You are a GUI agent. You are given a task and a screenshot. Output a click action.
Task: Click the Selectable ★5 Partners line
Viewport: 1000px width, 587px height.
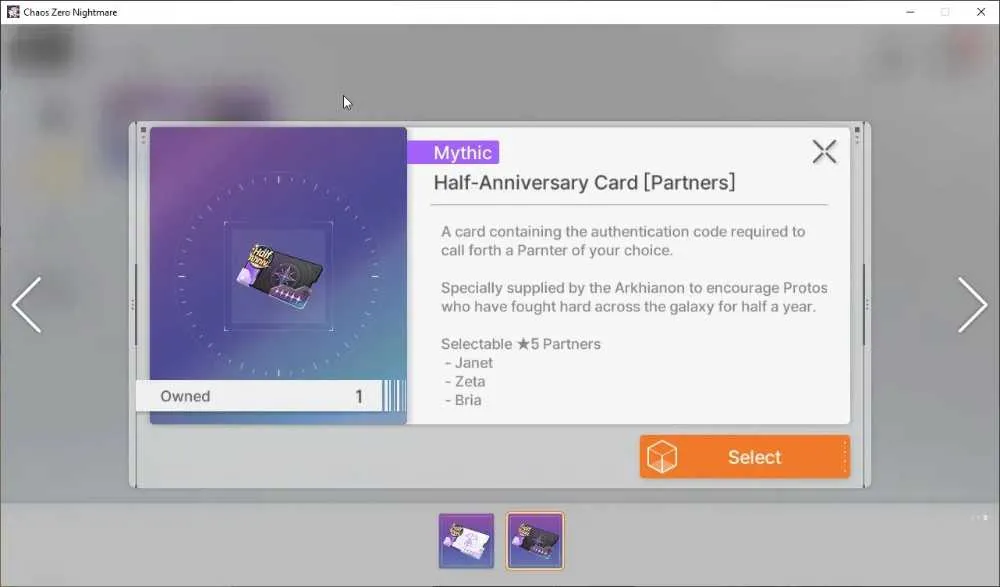520,344
